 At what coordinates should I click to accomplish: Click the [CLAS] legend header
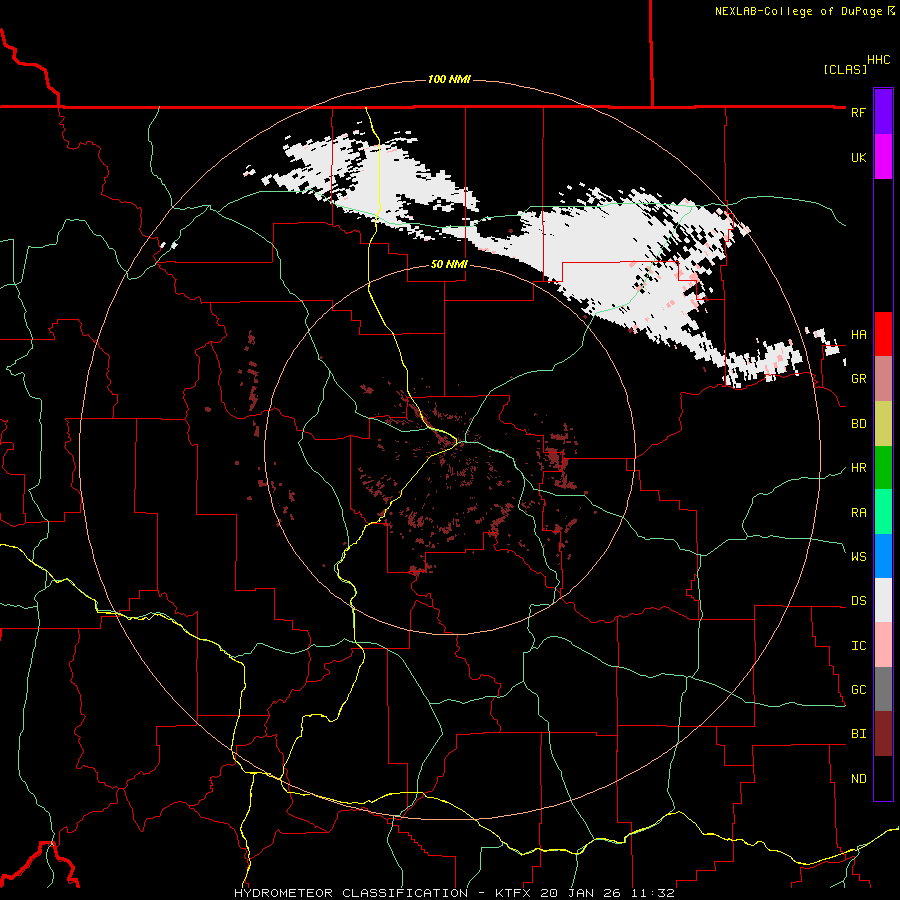click(844, 69)
